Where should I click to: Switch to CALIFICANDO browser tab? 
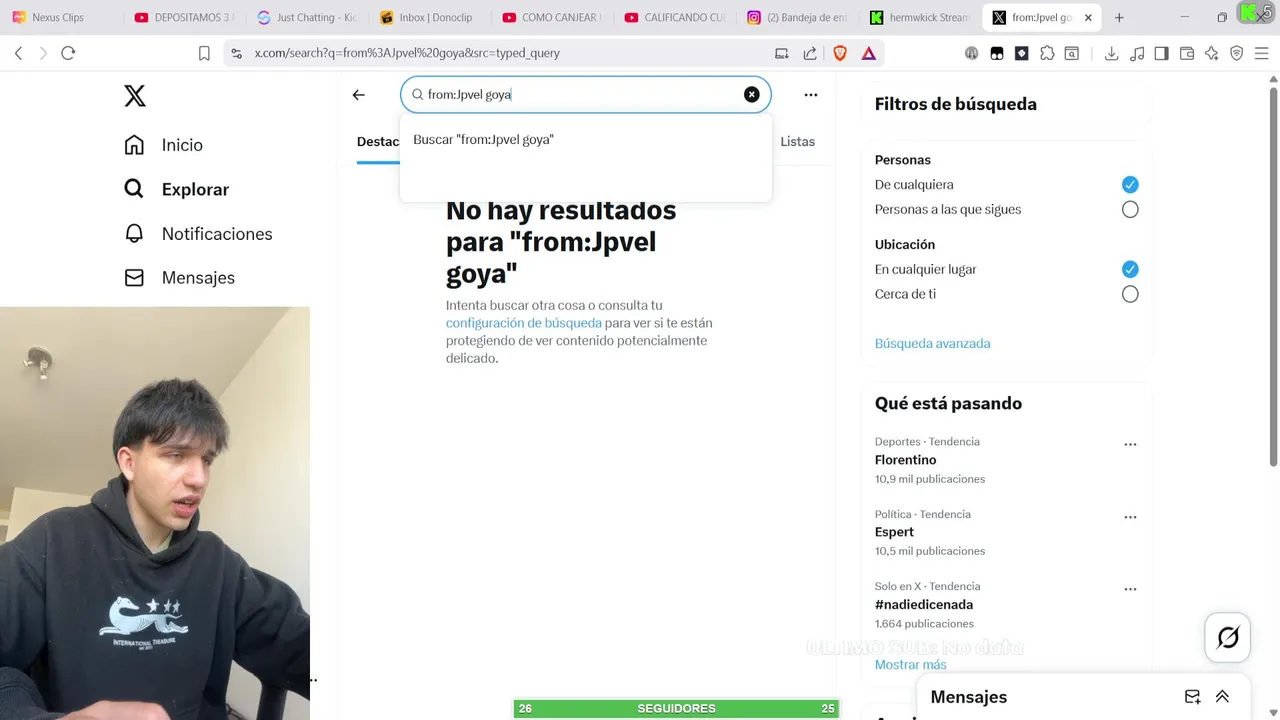click(x=674, y=17)
